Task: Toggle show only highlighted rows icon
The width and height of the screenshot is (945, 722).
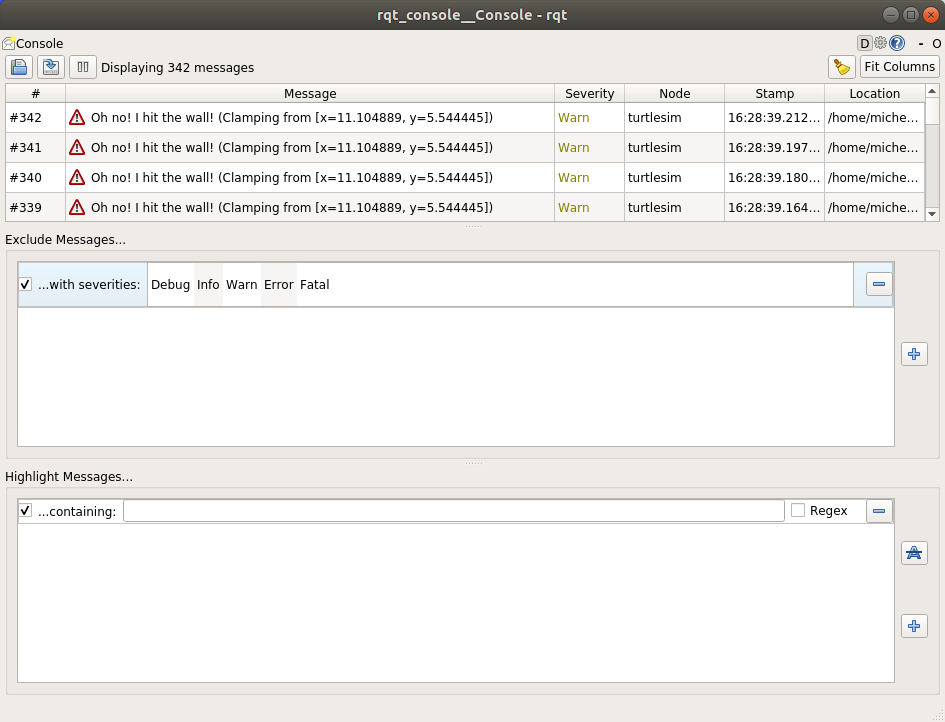Action: (x=914, y=553)
